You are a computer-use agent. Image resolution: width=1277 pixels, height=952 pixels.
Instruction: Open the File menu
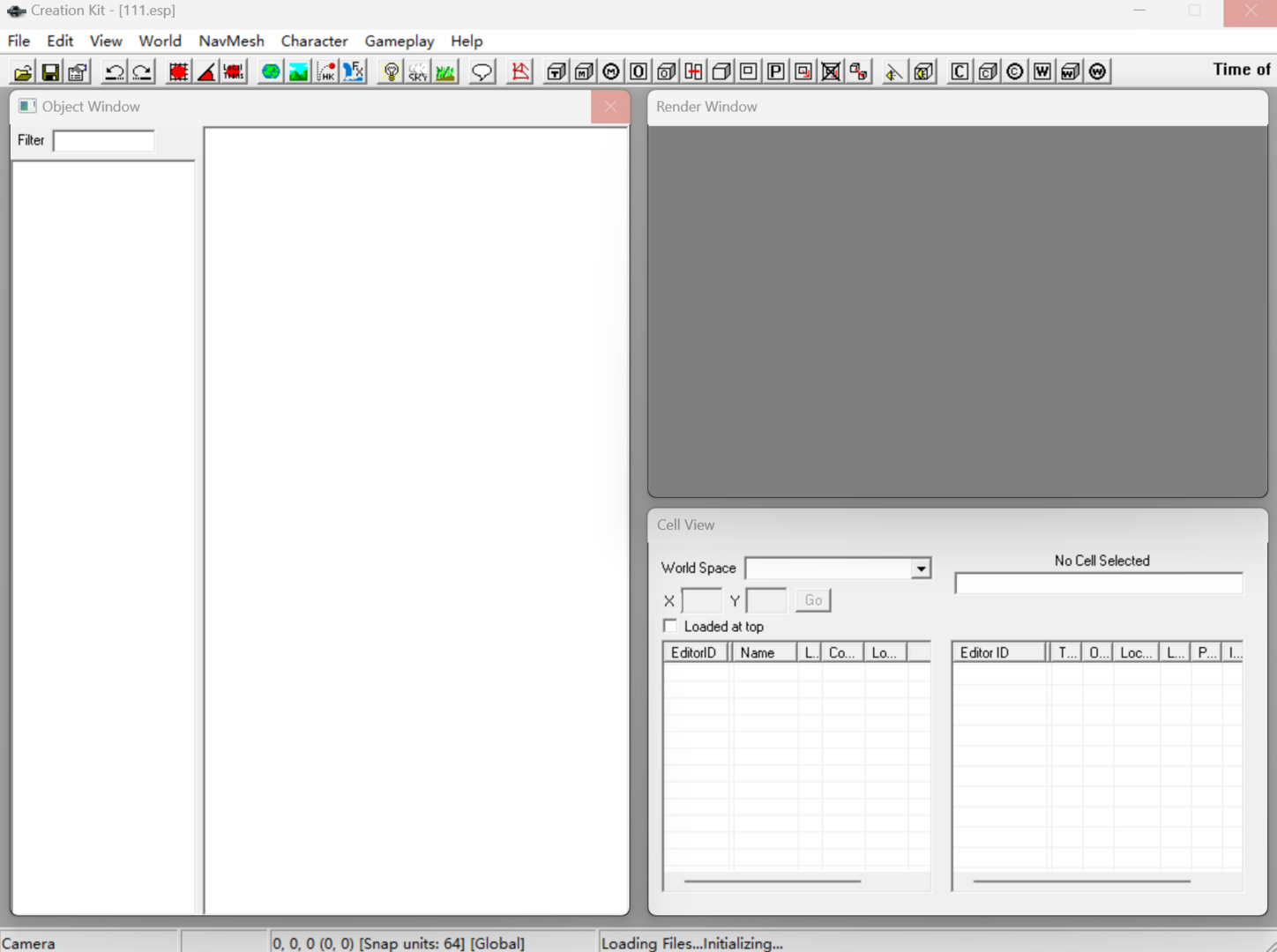click(19, 41)
